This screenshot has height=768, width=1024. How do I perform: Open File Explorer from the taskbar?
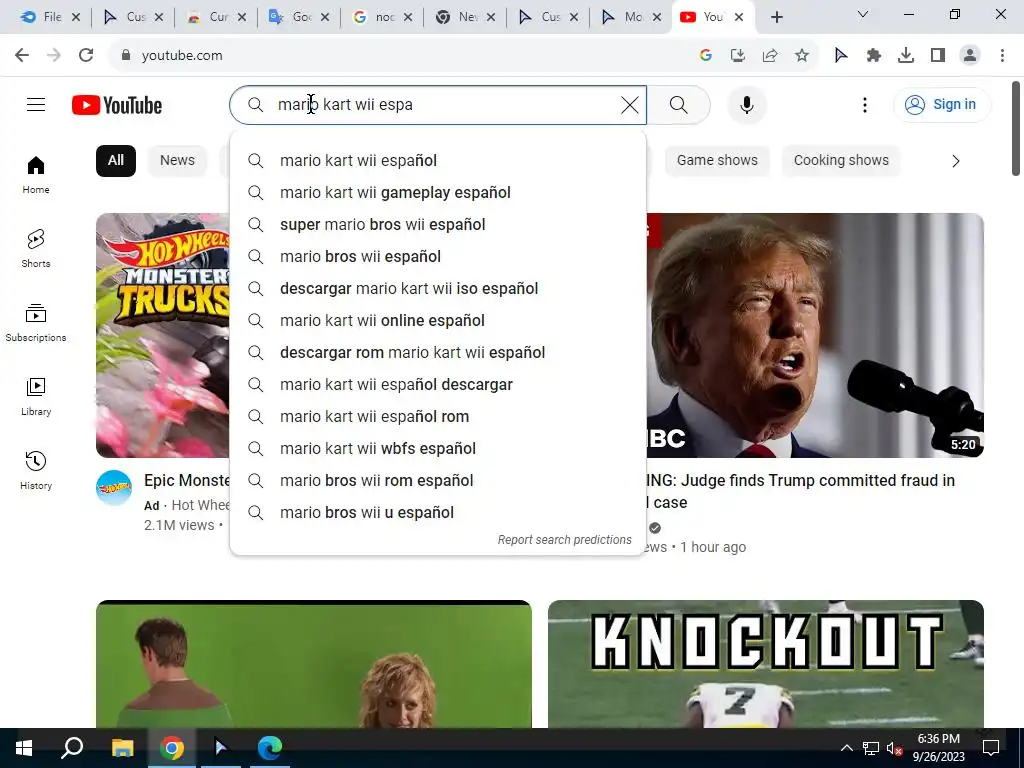click(x=122, y=748)
